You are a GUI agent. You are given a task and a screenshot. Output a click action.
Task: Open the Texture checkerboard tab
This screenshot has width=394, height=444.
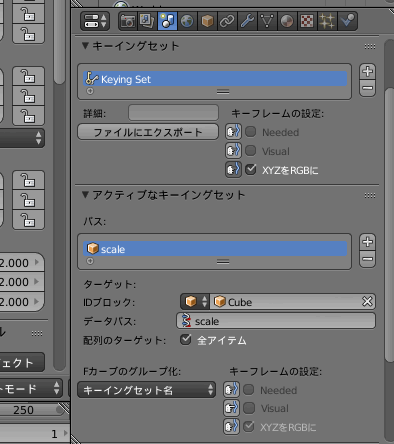point(307,21)
